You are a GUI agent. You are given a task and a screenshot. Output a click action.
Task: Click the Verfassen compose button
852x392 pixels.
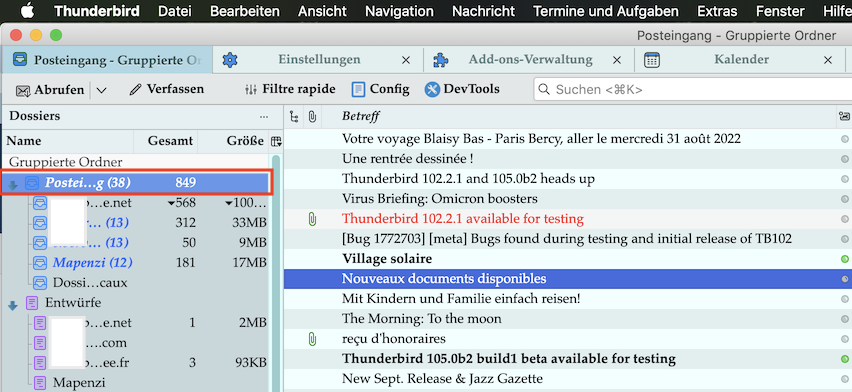tap(166, 89)
